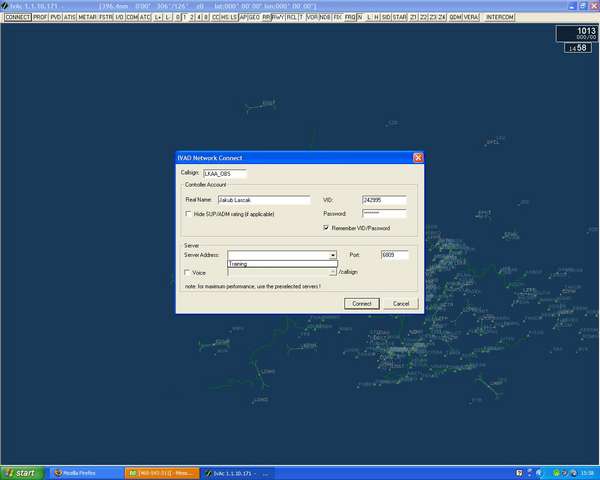Click the 1013 pressure display box
The height and width of the screenshot is (480, 600).
(577, 33)
